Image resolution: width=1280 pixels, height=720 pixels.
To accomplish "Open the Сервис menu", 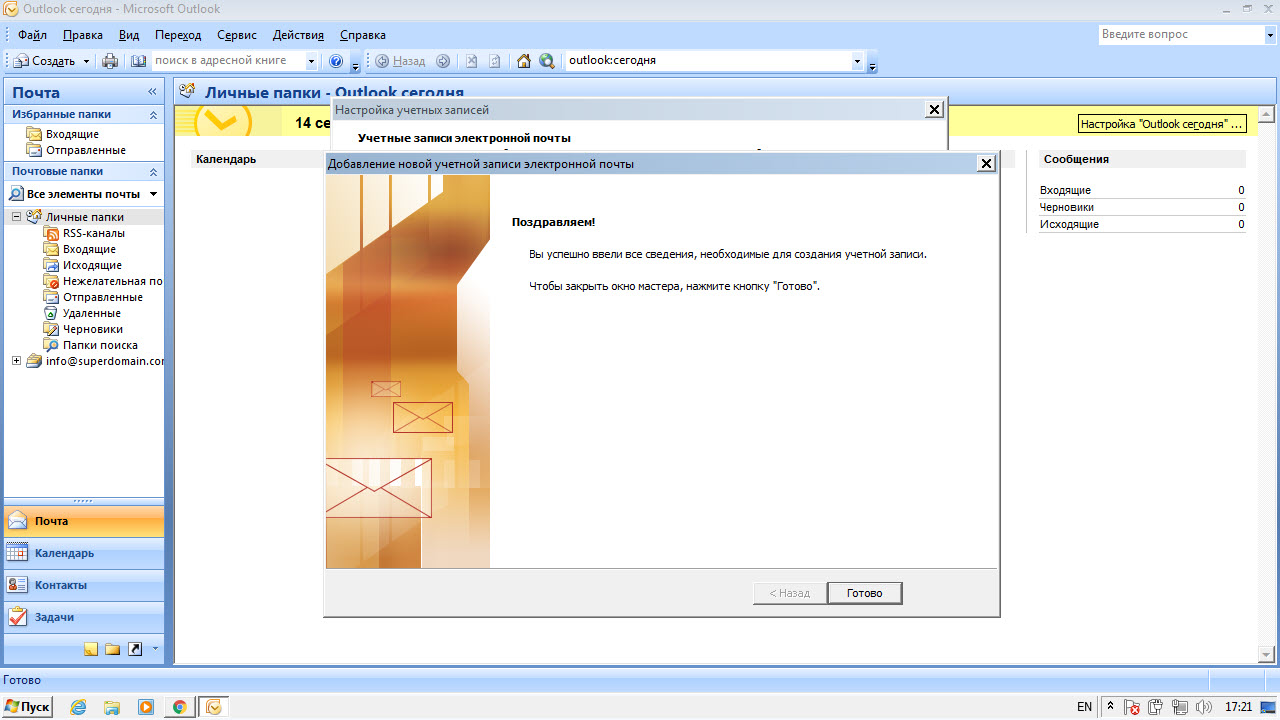I will tap(236, 35).
